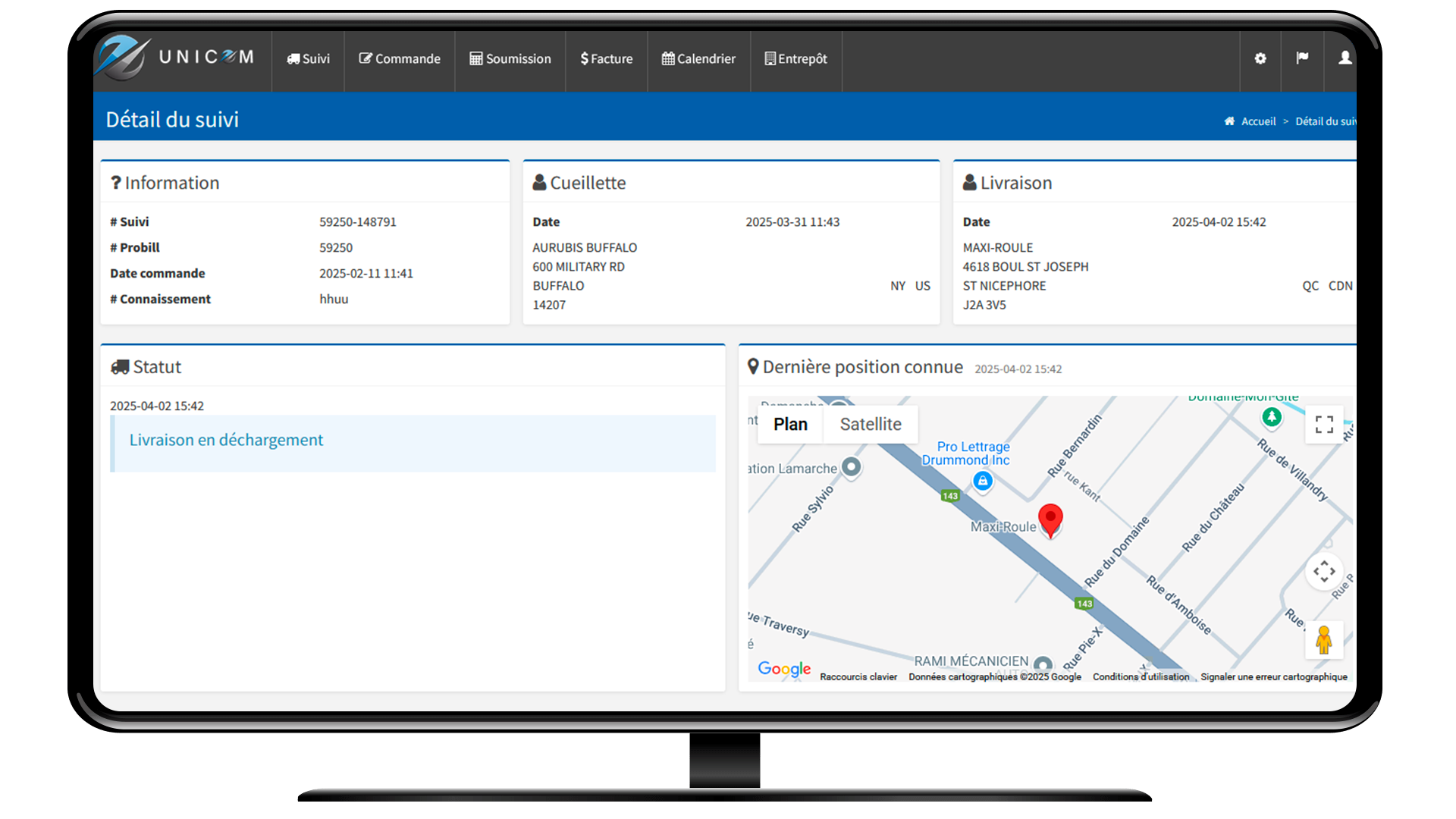The image size is (1456, 819).
Task: Open the Facture menu
Action: 607,58
